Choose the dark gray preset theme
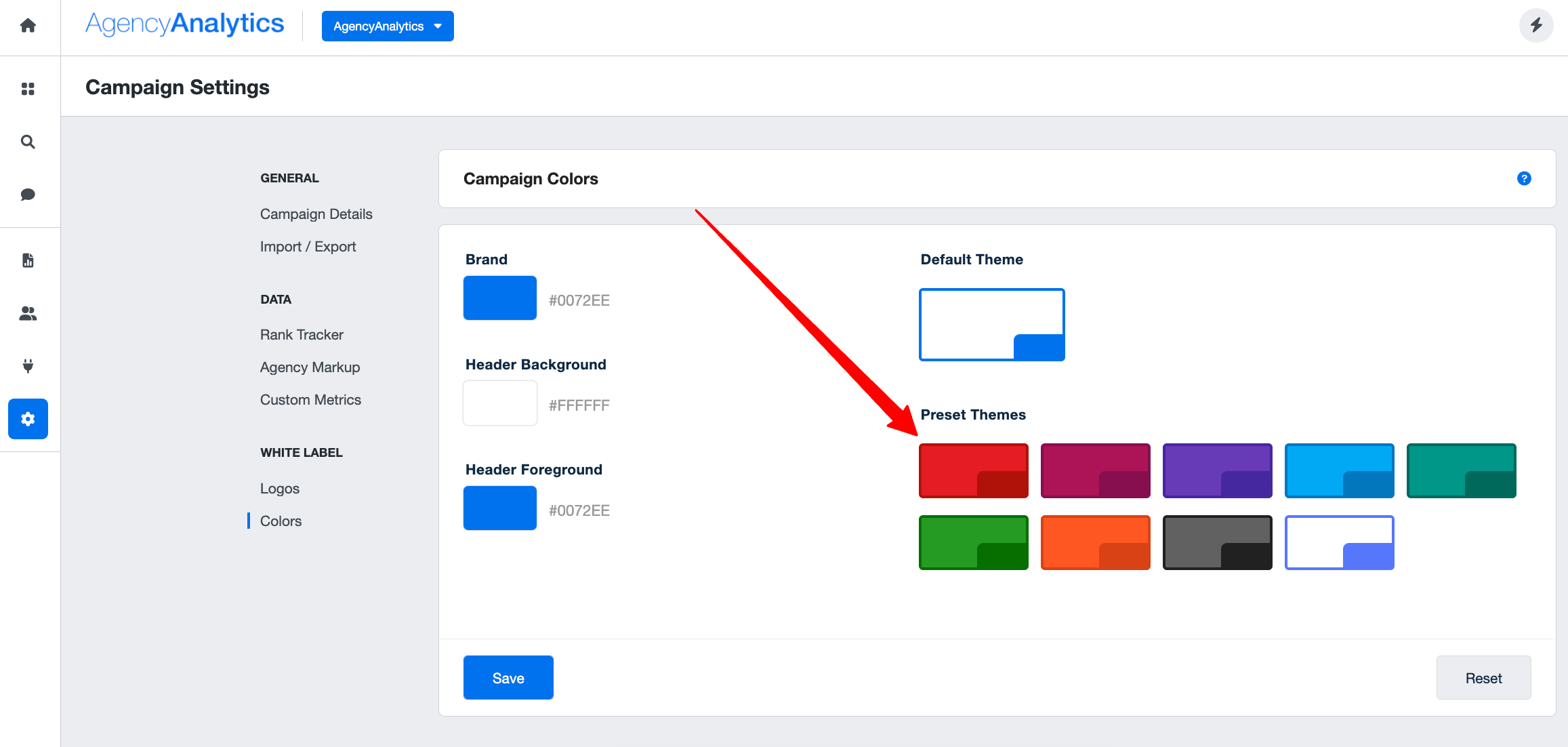The width and height of the screenshot is (1568, 747). tap(1218, 543)
